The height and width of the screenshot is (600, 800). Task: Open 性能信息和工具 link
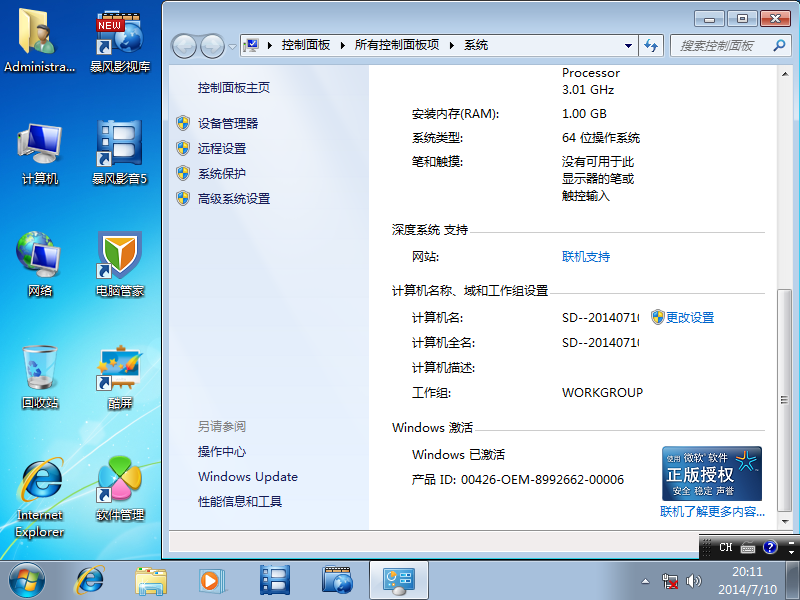pos(240,502)
